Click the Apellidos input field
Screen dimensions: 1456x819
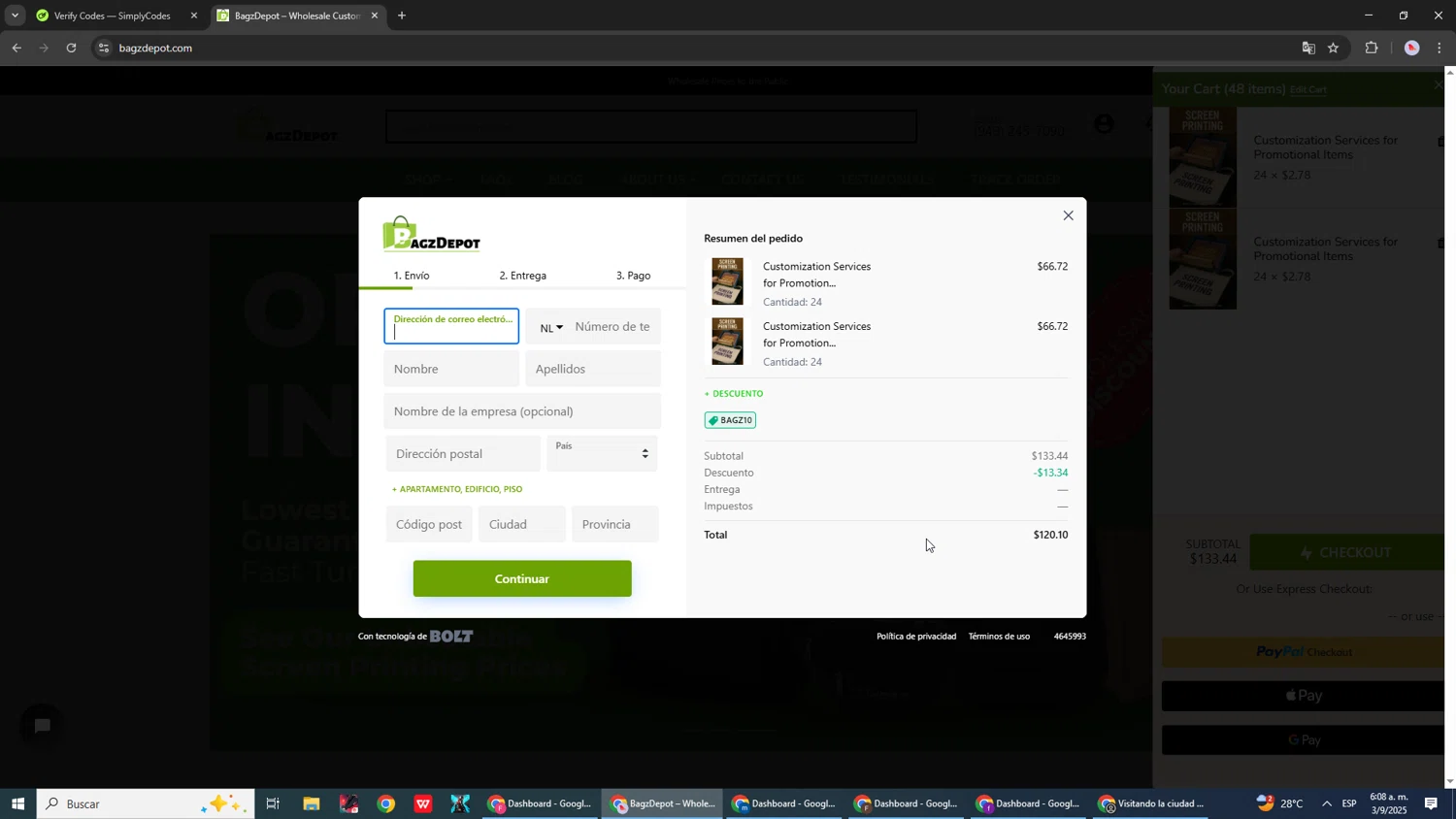click(x=593, y=369)
